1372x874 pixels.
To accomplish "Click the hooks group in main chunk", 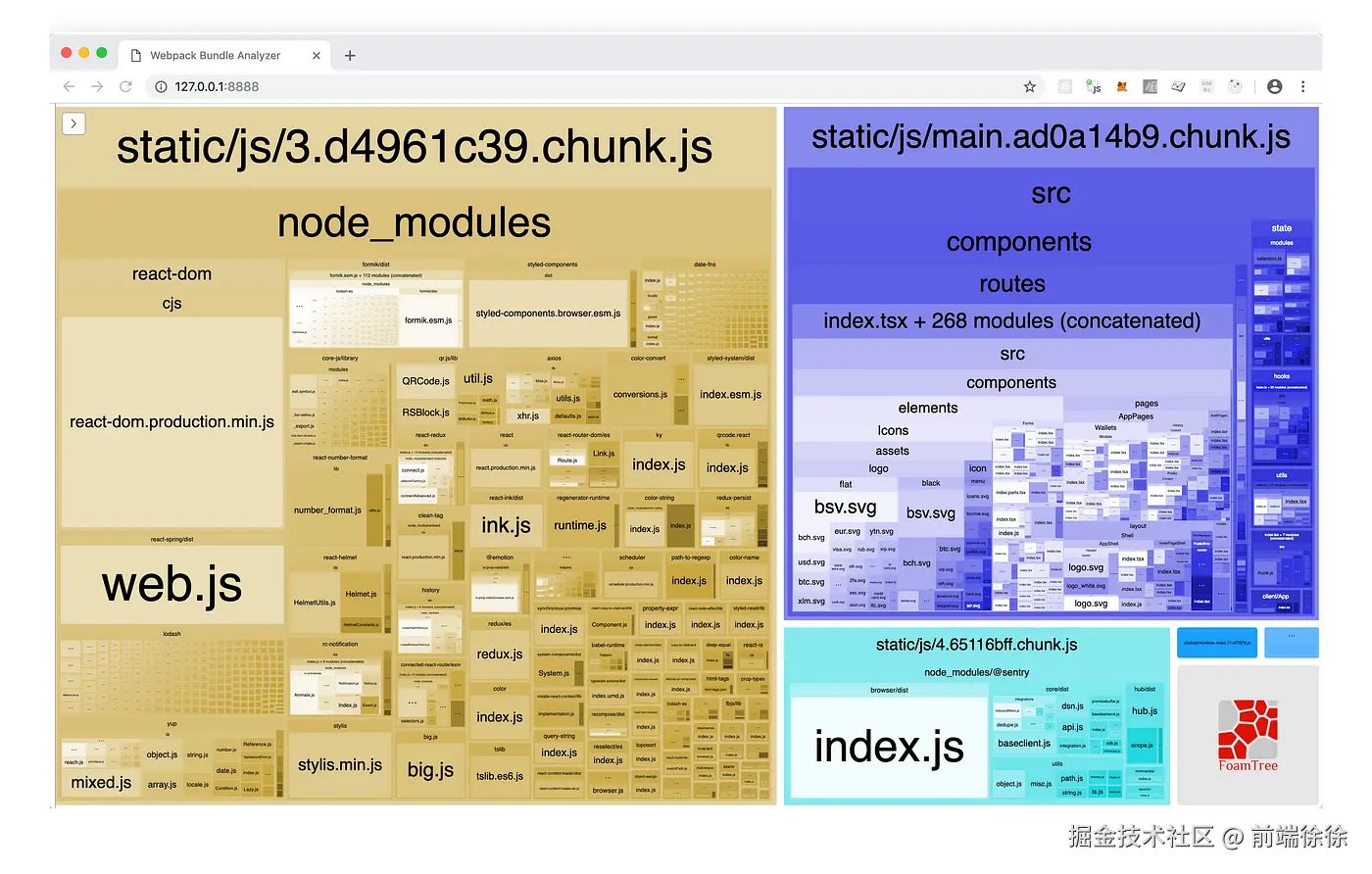I will (1282, 376).
